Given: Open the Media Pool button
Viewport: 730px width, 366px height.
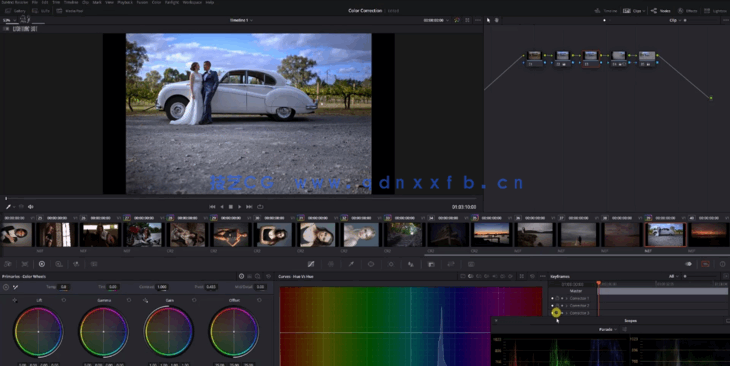Looking at the screenshot, I should [70, 11].
